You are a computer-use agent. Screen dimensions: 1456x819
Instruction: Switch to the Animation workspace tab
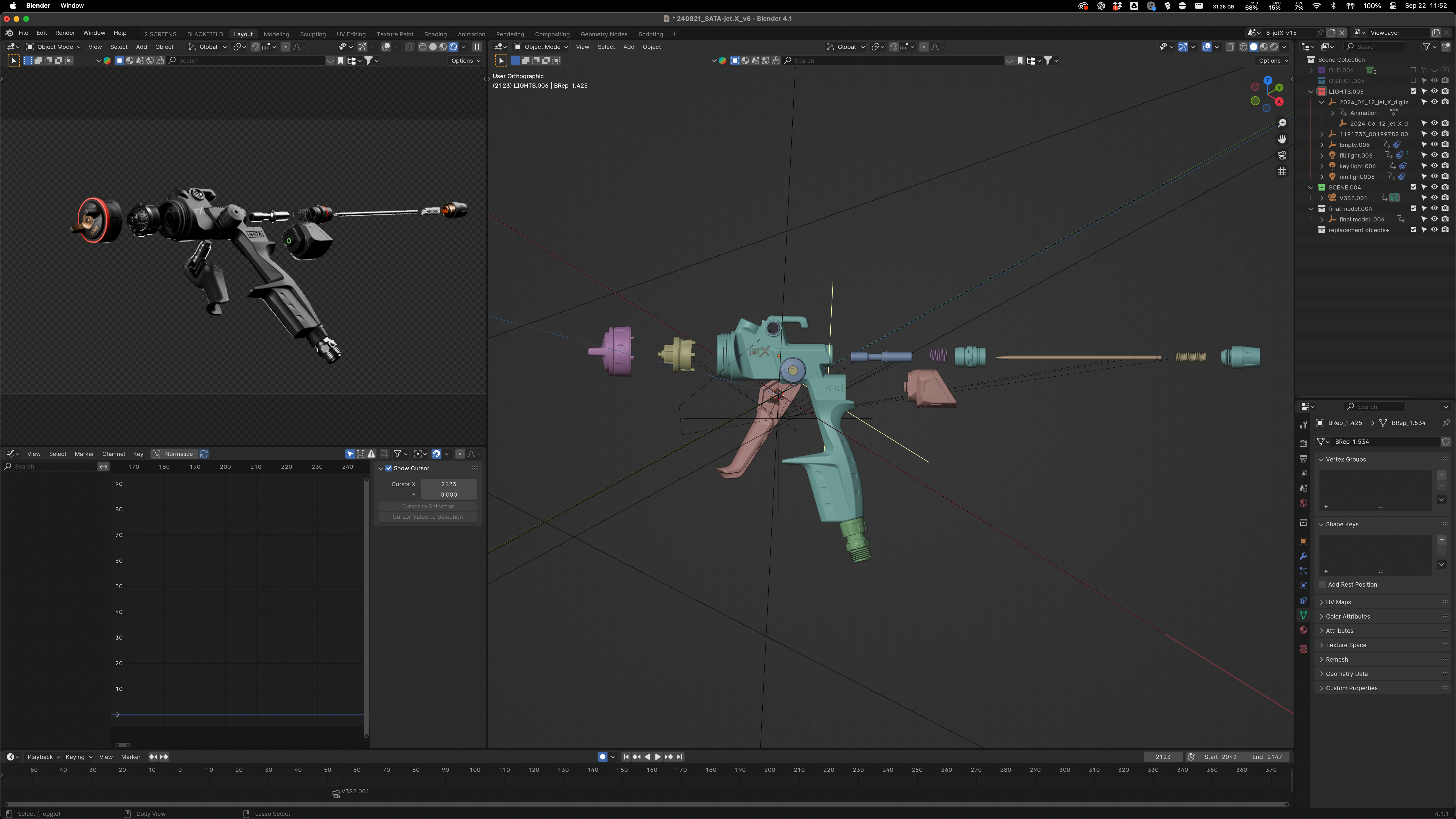coord(471,34)
